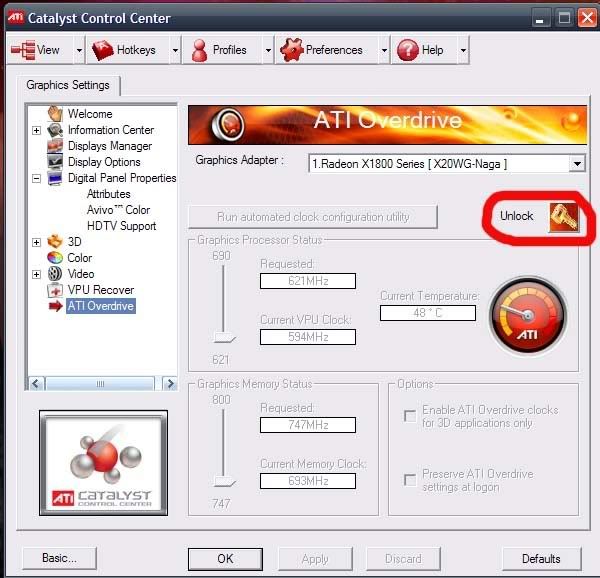Open the Profiles dropdown arrow
This screenshot has width=600, height=578.
[268, 50]
